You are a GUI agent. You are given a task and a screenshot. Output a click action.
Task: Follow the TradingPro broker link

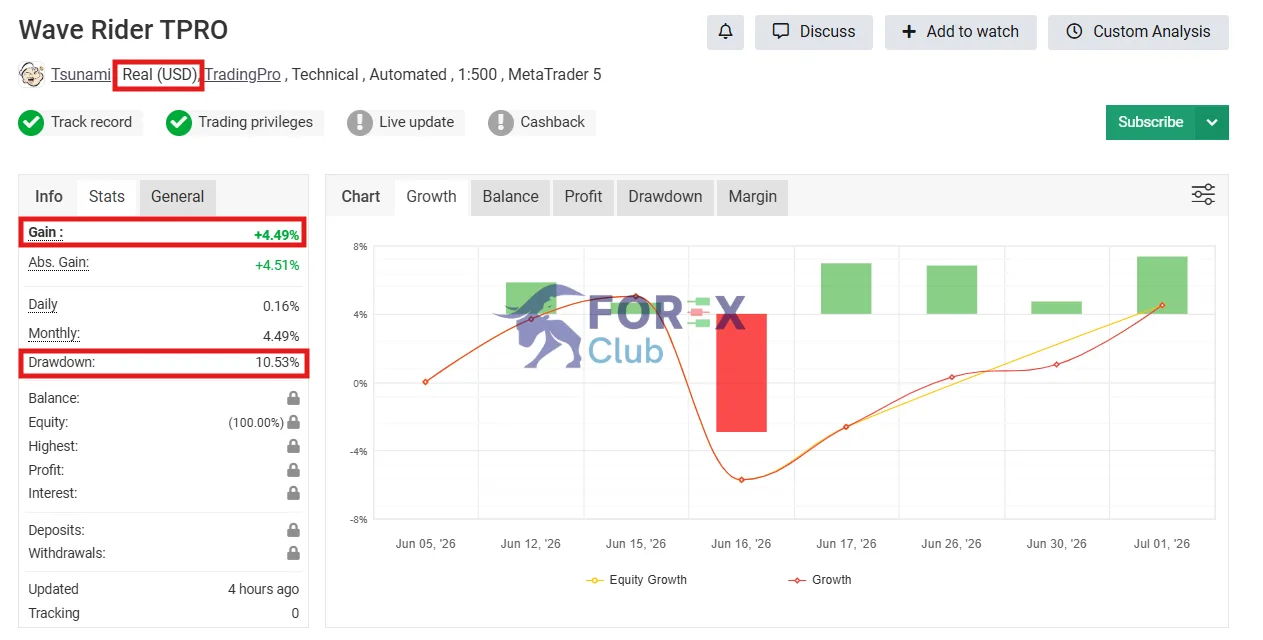[x=243, y=75]
